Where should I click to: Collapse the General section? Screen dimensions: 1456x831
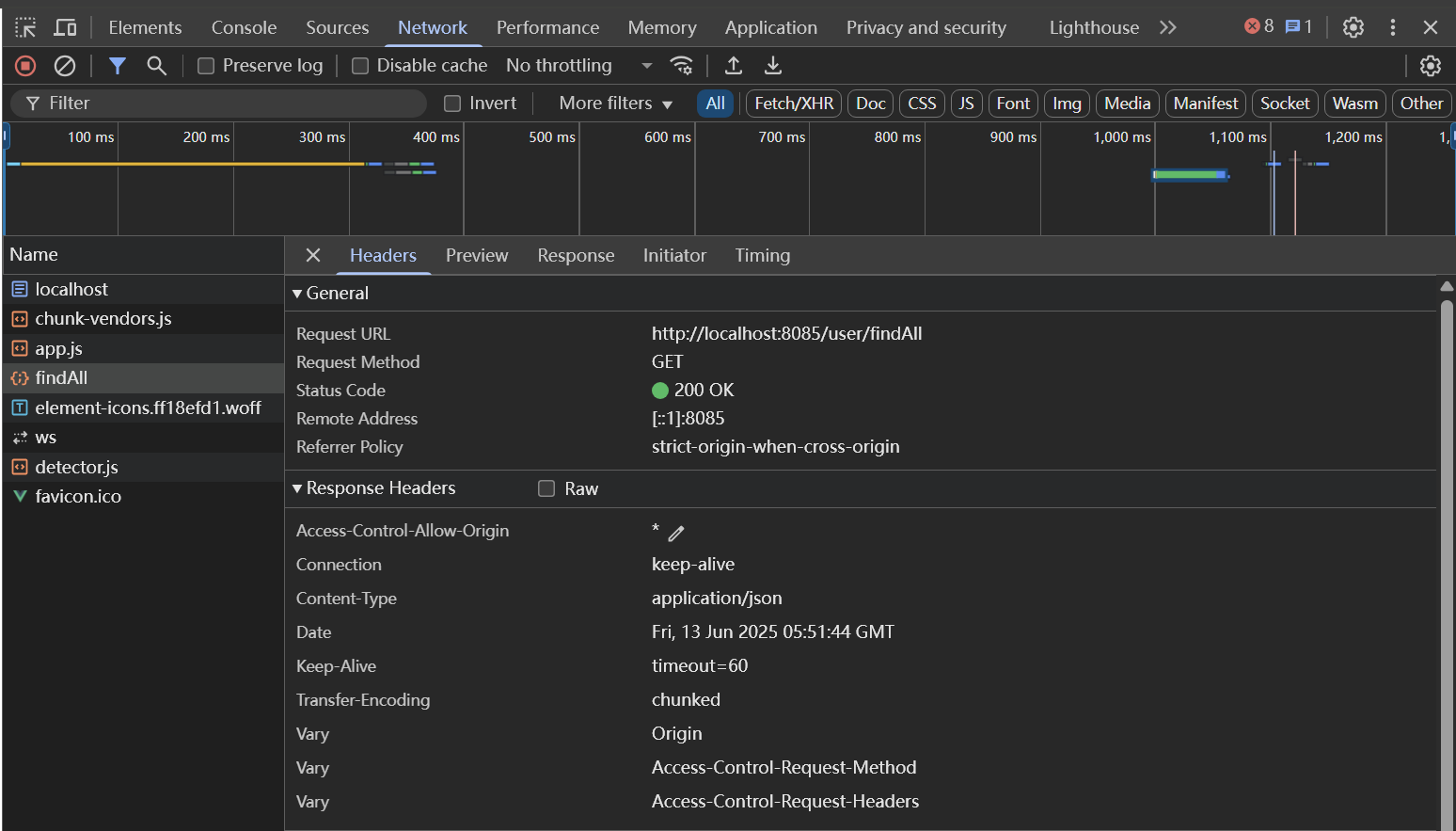pos(298,294)
